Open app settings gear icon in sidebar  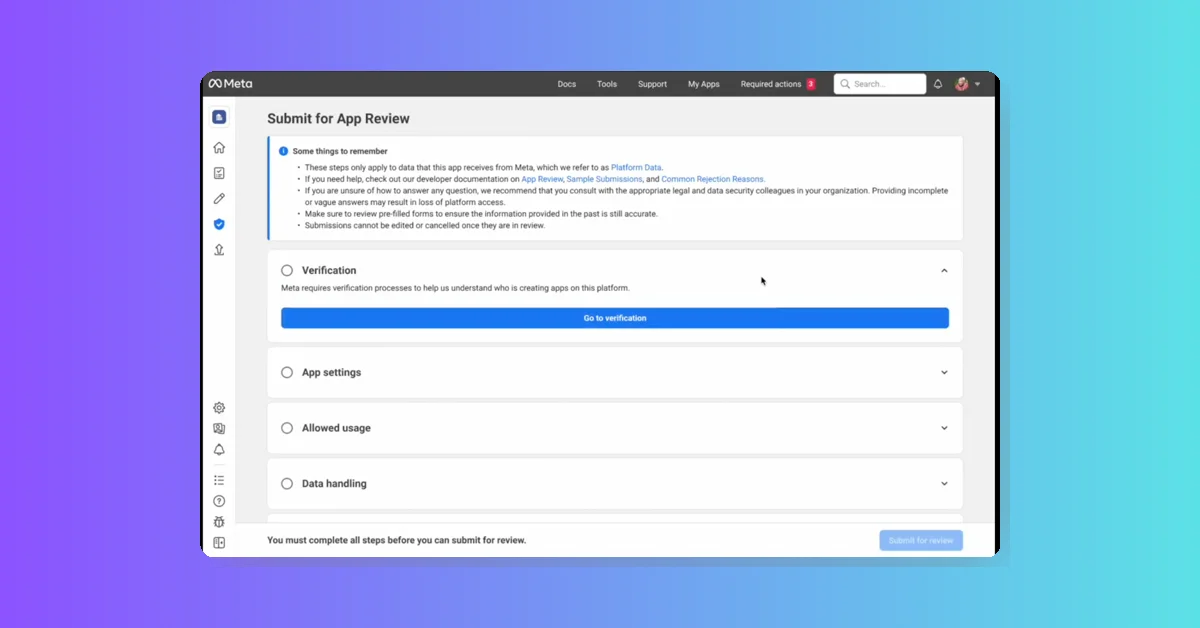219,408
